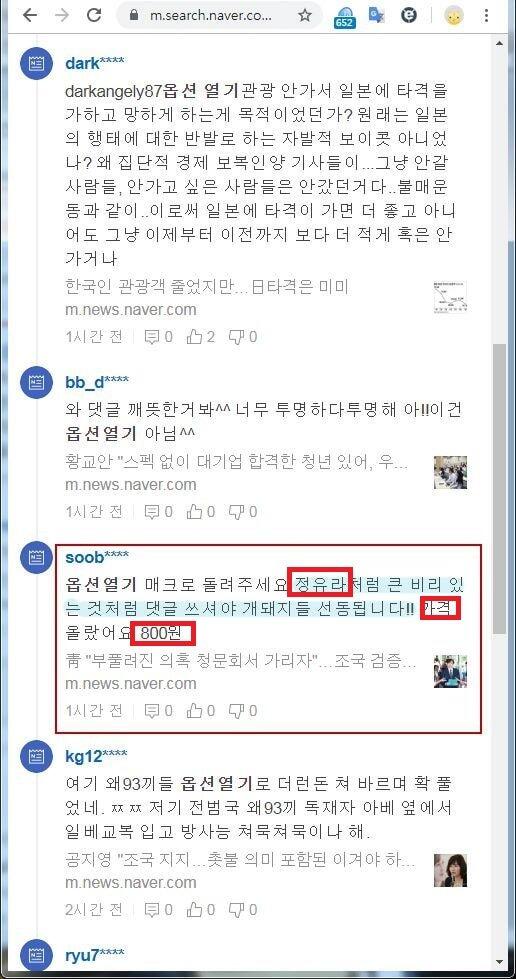Like the dark**** comment with thumbs up
The image size is (516, 979).
[x=201, y=337]
